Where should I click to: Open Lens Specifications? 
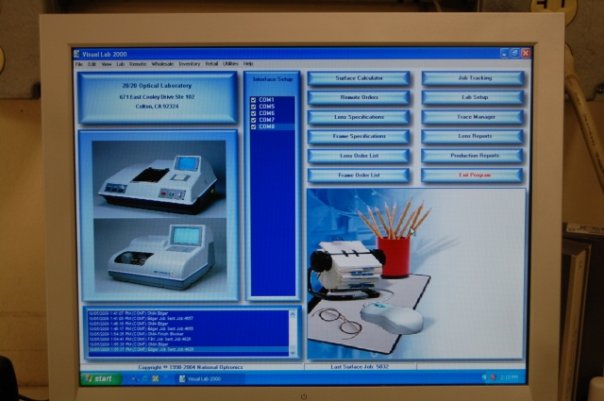point(359,117)
